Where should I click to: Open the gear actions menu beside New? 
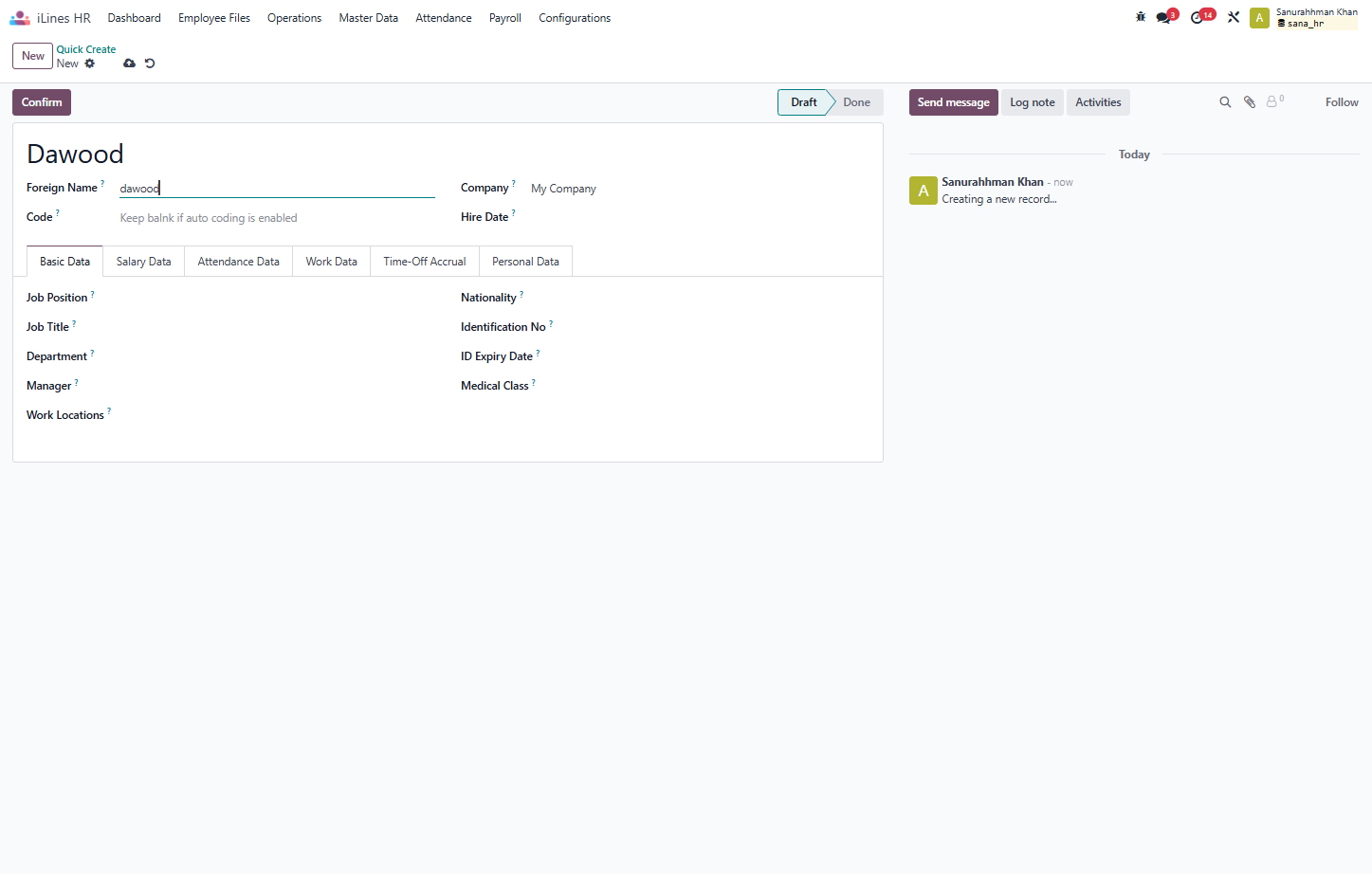point(90,64)
